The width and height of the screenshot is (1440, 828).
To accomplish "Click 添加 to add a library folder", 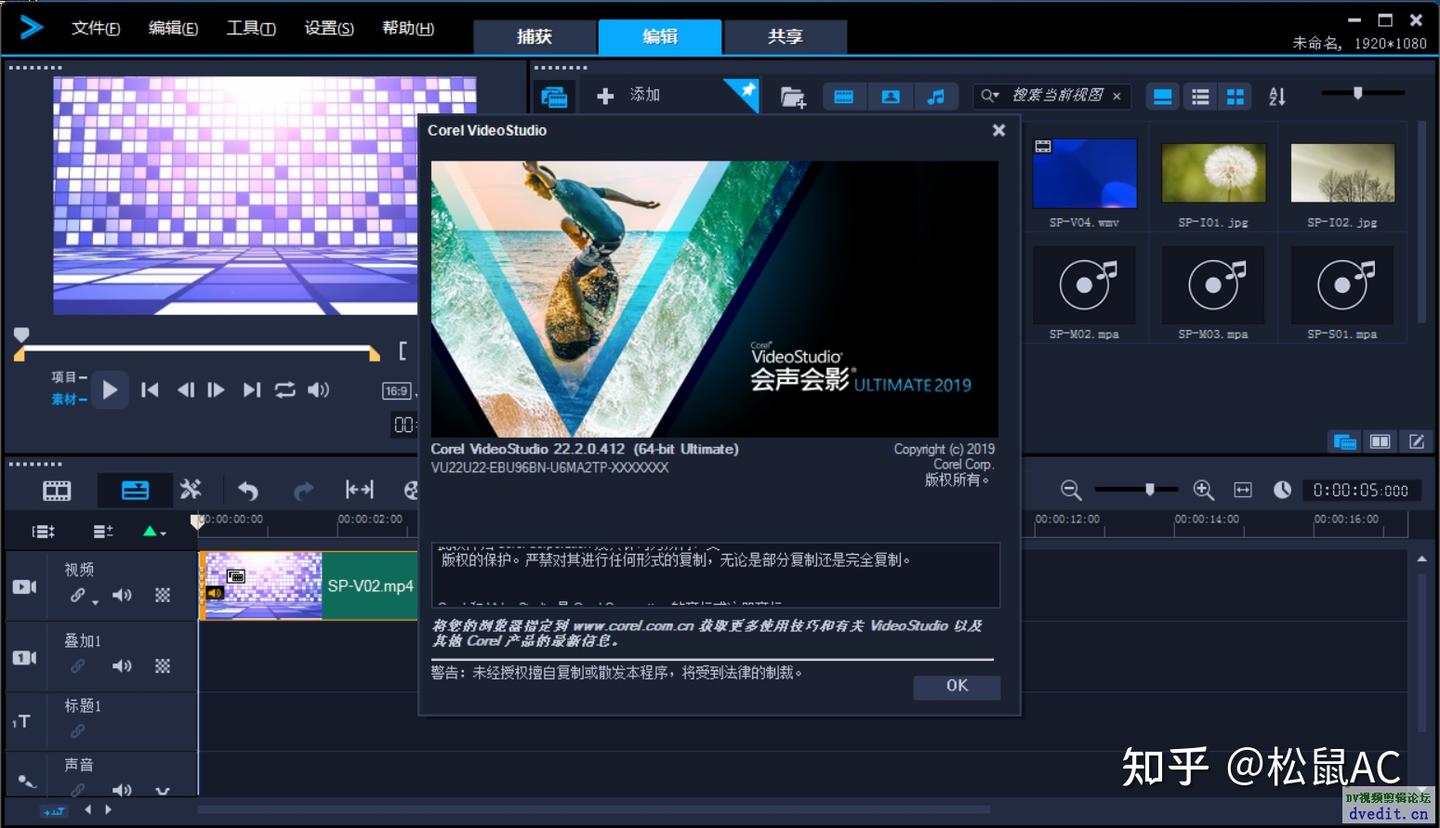I will 628,96.
